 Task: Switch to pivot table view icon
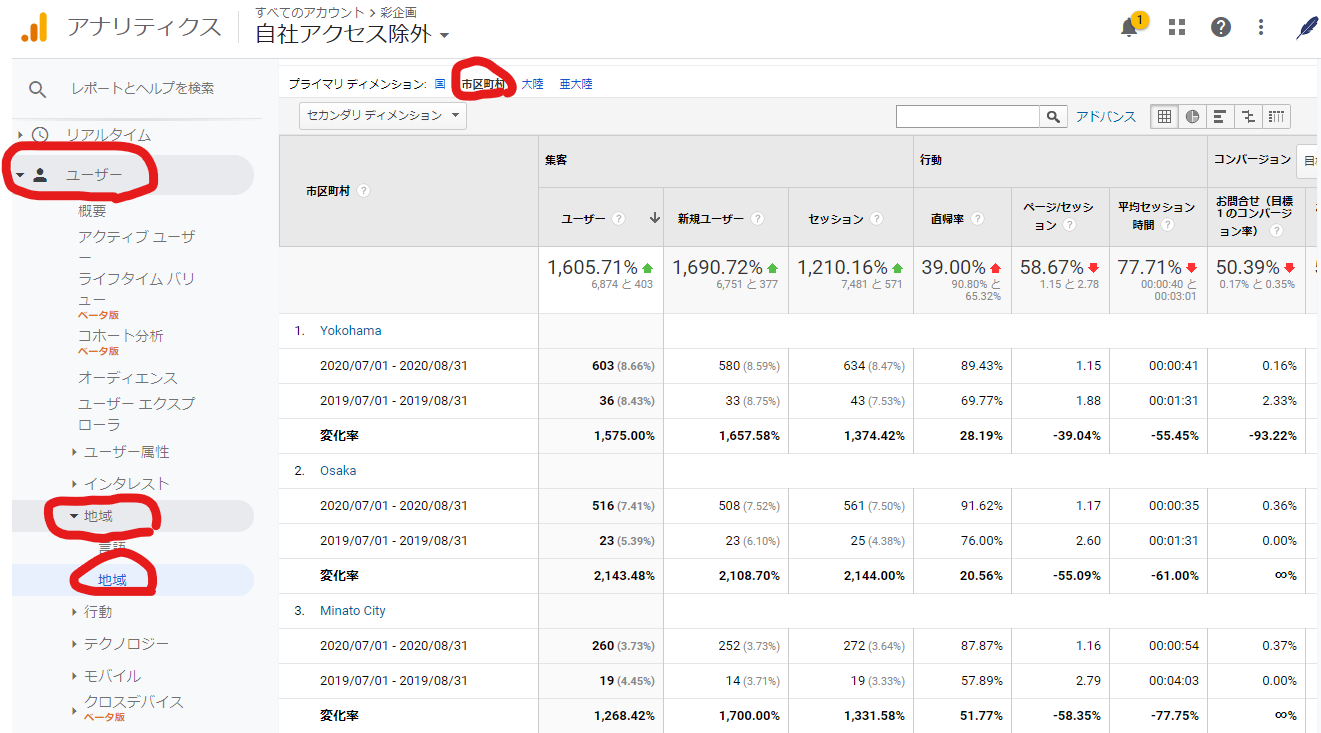(1276, 117)
